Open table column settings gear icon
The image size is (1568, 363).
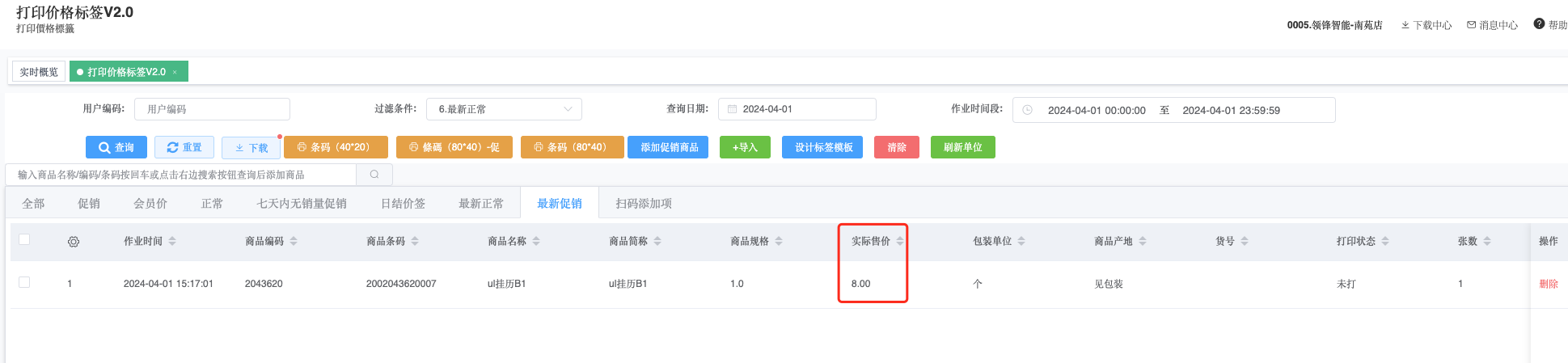[74, 242]
